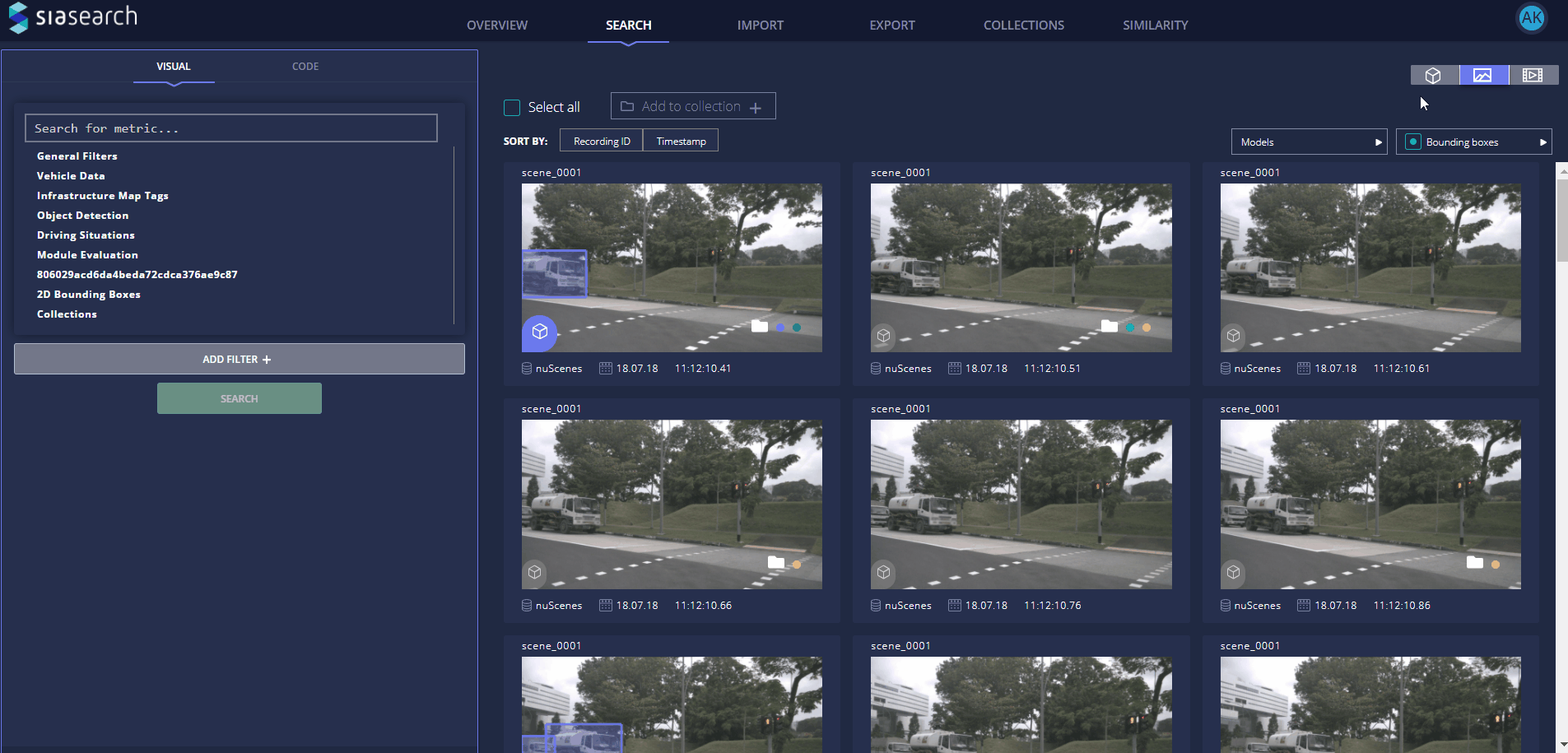Click the purple collection dot on frame 11:12:10.41
The height and width of the screenshot is (753, 1568).
(x=780, y=328)
